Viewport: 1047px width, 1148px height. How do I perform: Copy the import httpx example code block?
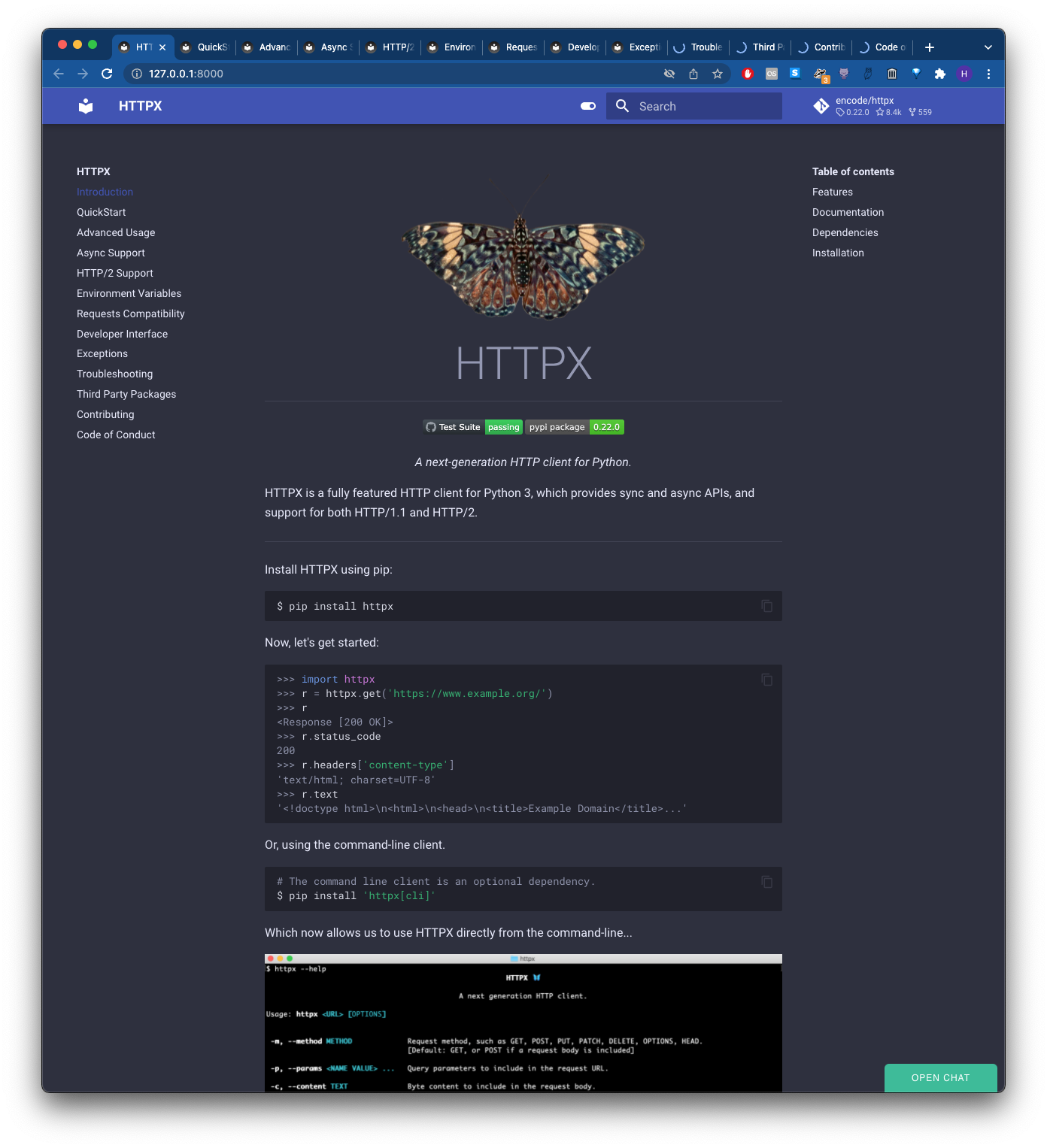tap(766, 680)
